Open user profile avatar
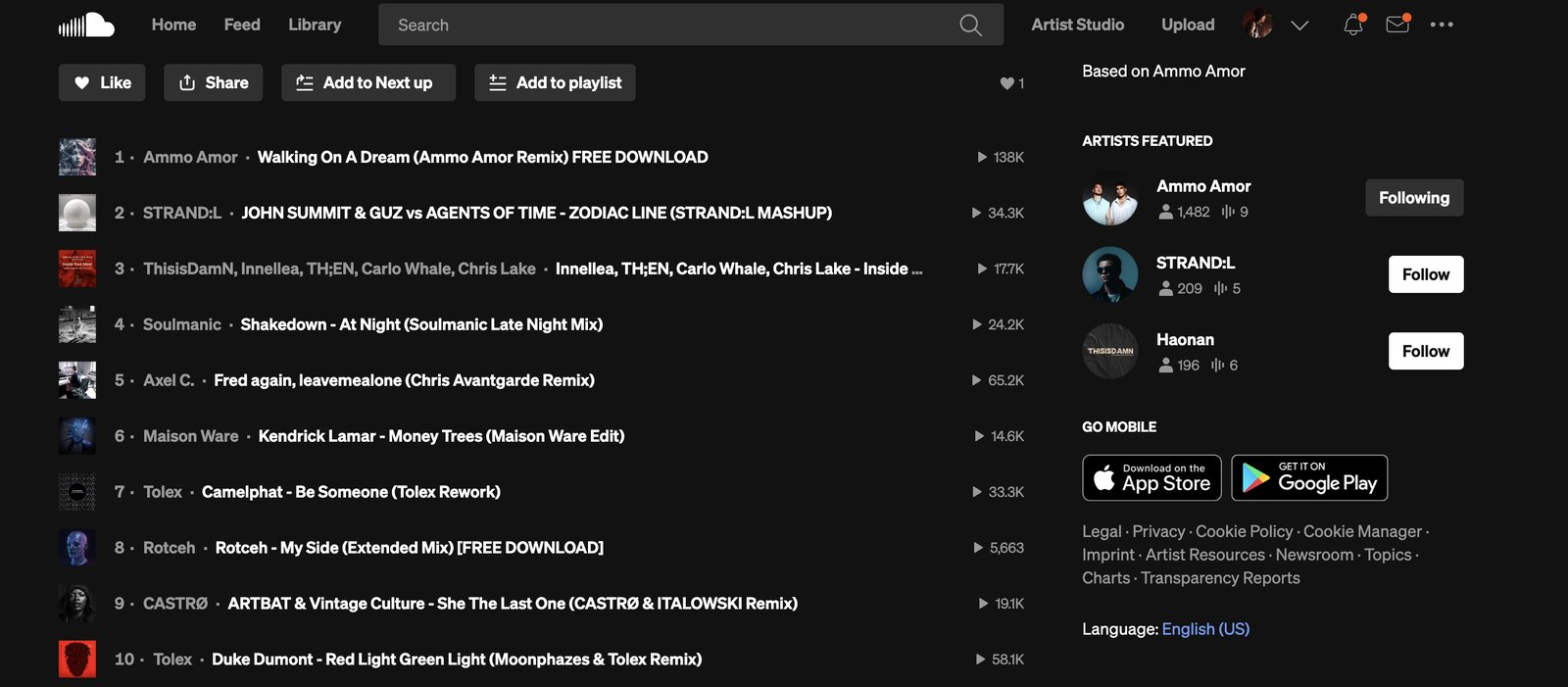Screen dimensions: 1568x687 click(1257, 25)
